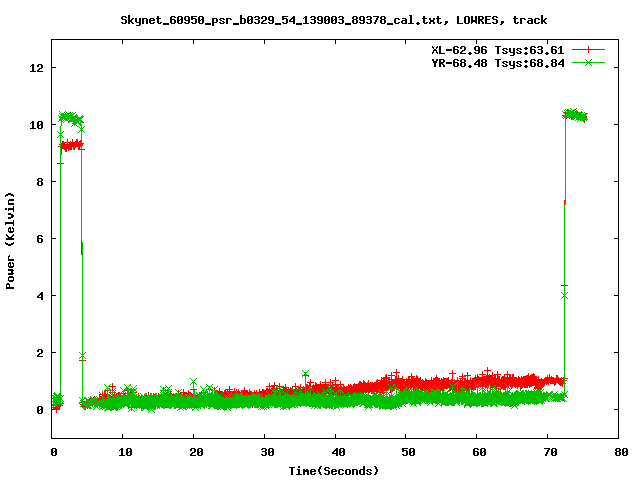Click the y-axis tick label 6
Screen dimensions: 640x480
click(x=41, y=239)
